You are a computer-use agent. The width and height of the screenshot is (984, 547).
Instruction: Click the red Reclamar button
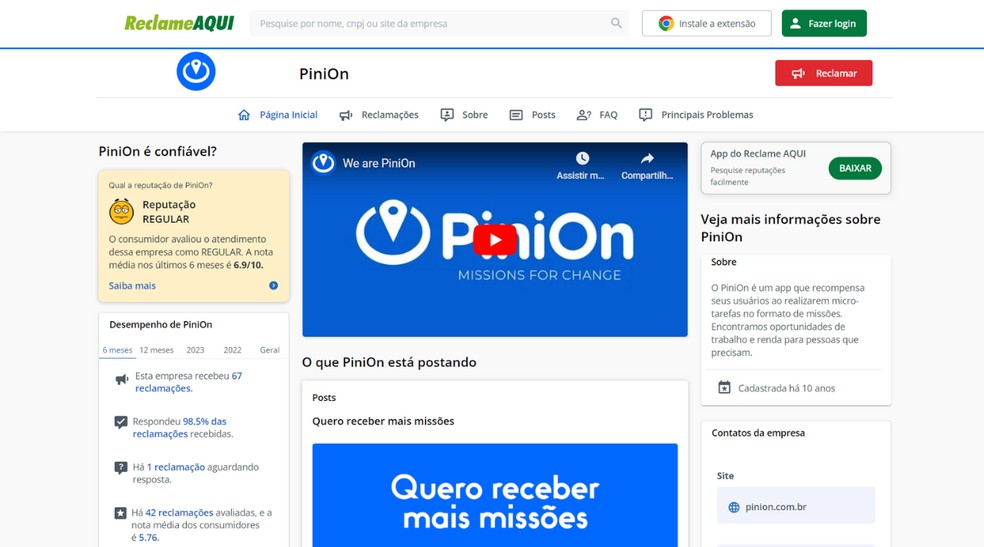823,73
